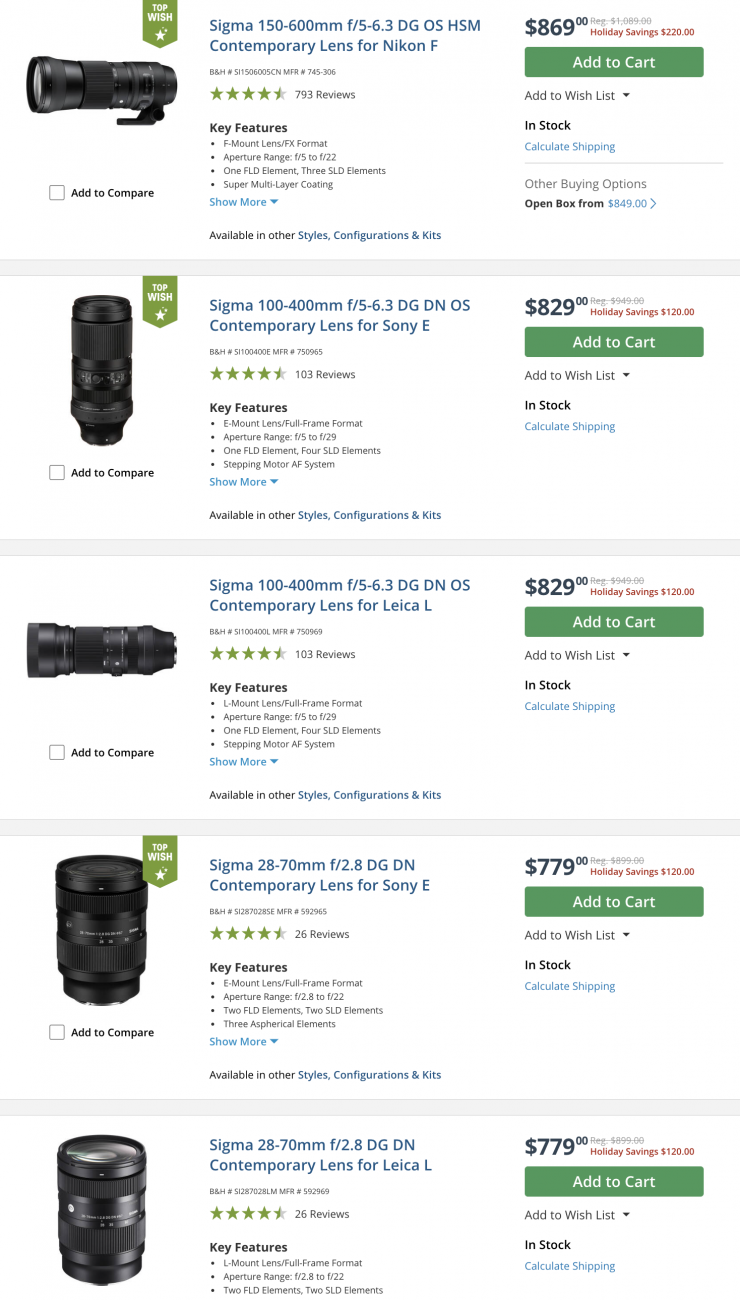Open Styles, Configurations & Kits for 150-600mm
740x1300 pixels.
(x=369, y=235)
